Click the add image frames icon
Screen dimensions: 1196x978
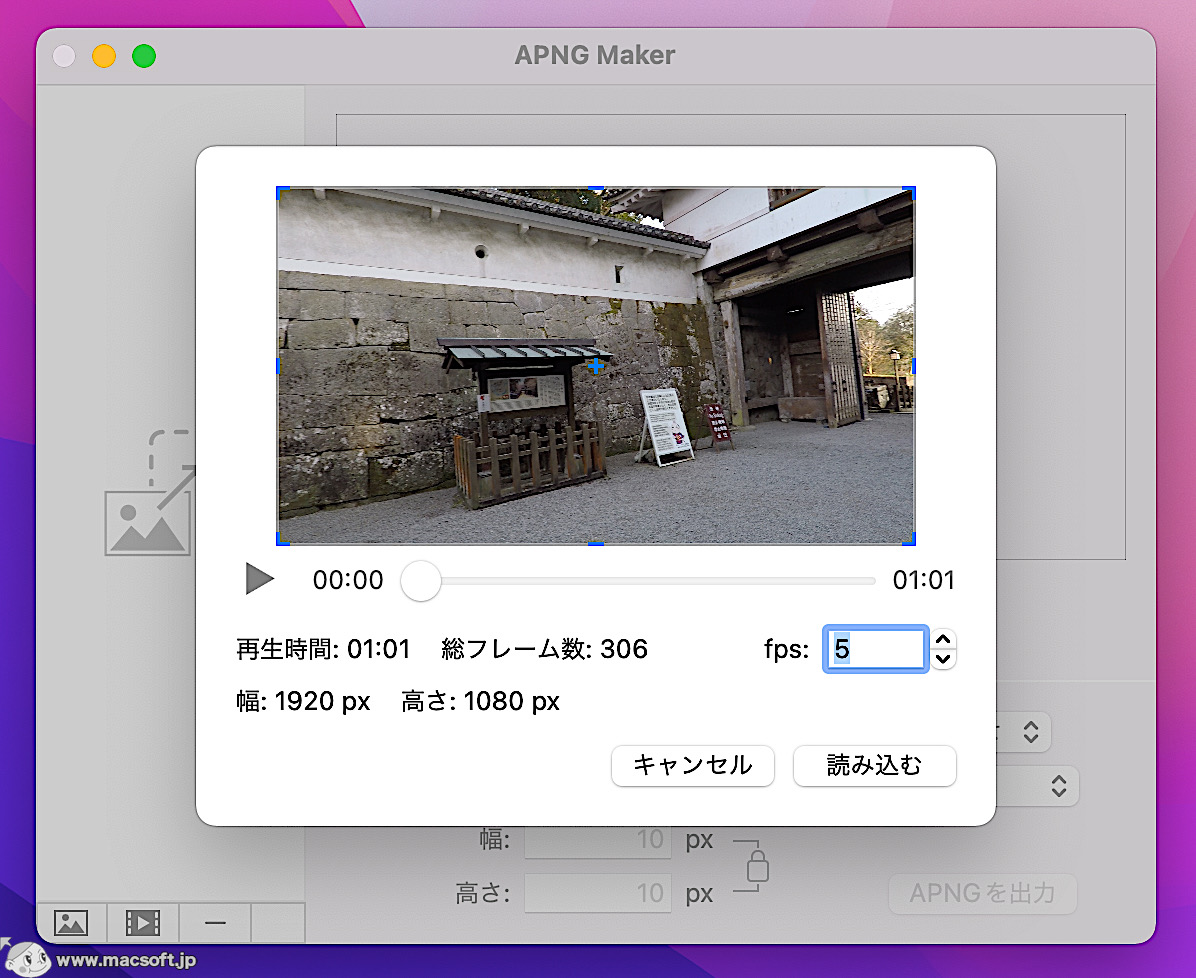[x=71, y=923]
